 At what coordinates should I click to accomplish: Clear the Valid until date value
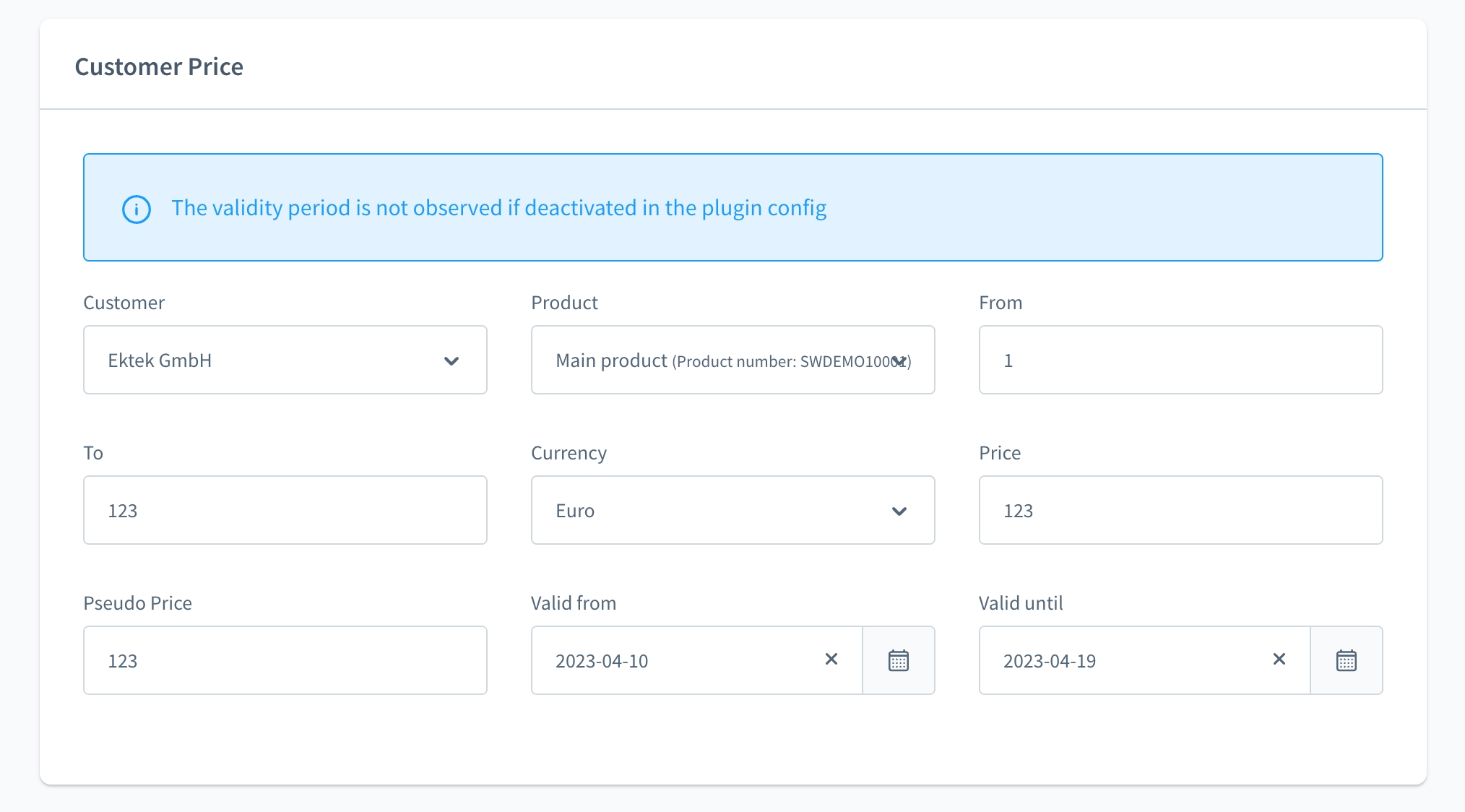(x=1279, y=659)
